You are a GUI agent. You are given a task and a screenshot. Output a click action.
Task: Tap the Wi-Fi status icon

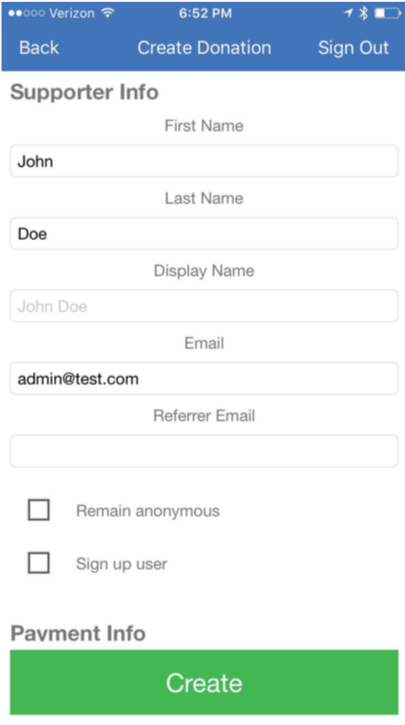pyautogui.click(x=108, y=13)
